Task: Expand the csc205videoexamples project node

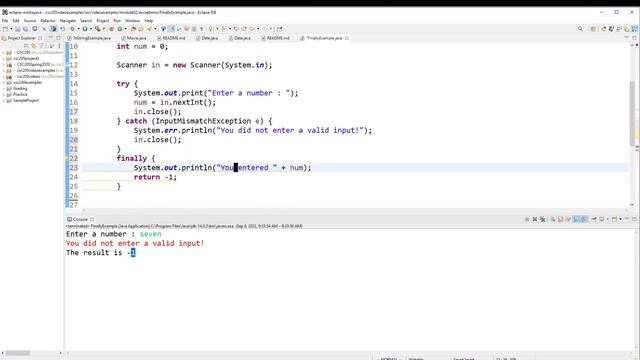Action: [x=3, y=70]
